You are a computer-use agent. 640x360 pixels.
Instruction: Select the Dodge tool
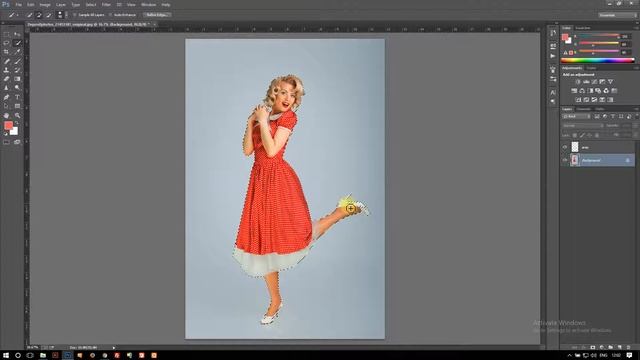coord(17,88)
